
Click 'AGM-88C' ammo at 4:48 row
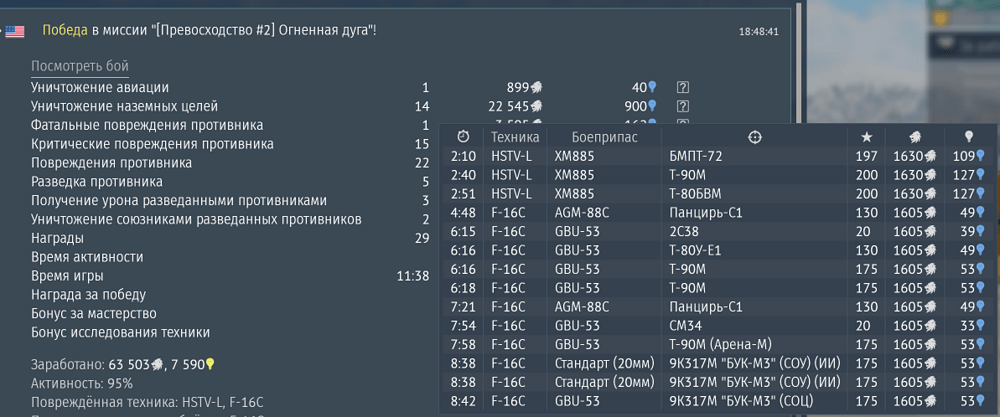click(x=582, y=213)
